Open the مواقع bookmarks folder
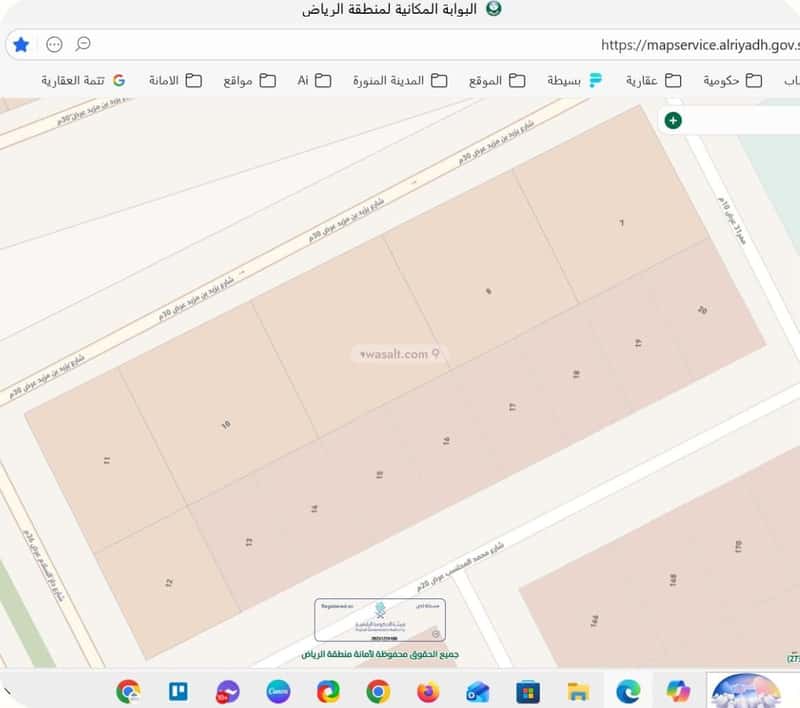The image size is (800, 708). pos(249,80)
